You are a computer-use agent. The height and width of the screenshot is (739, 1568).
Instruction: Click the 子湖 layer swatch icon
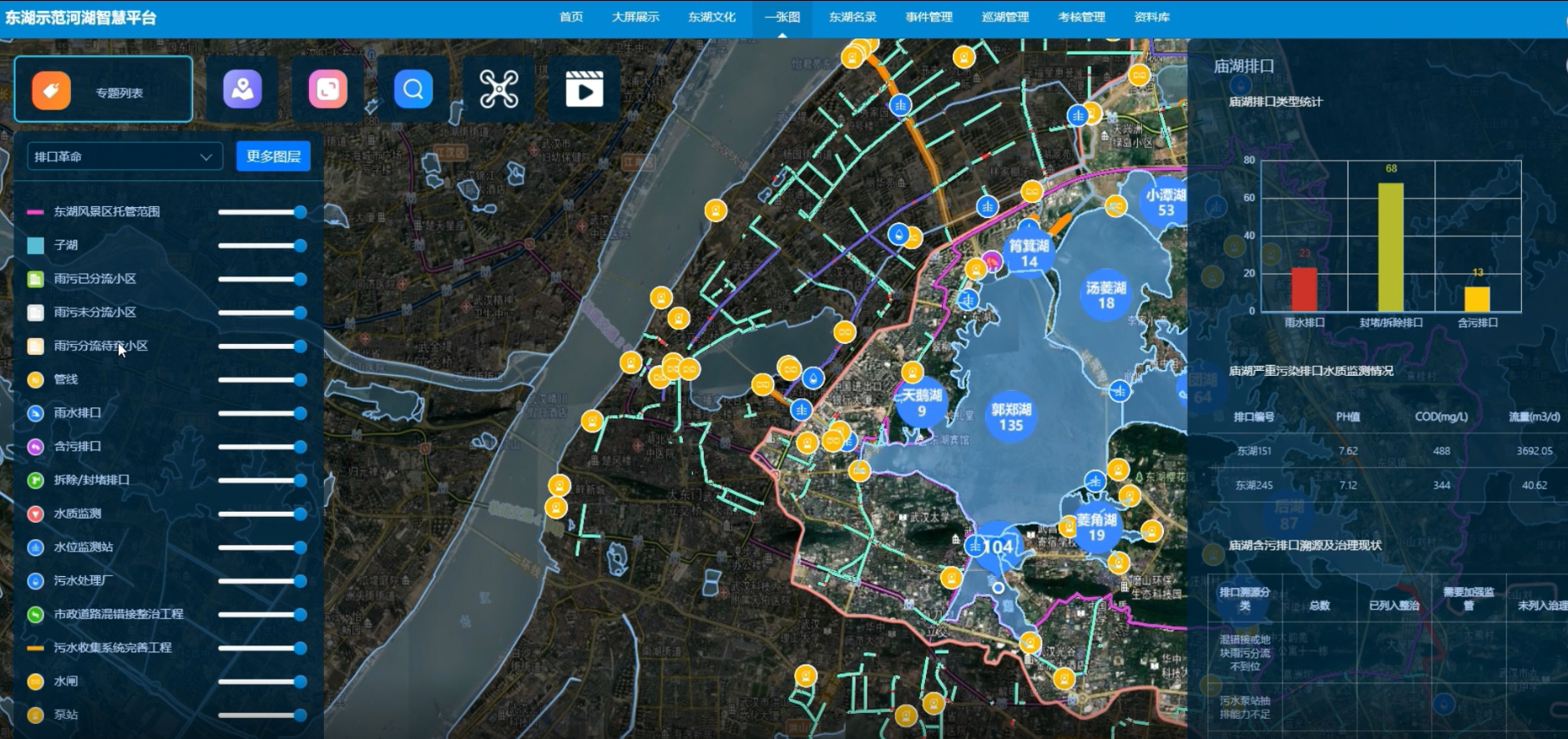[35, 245]
